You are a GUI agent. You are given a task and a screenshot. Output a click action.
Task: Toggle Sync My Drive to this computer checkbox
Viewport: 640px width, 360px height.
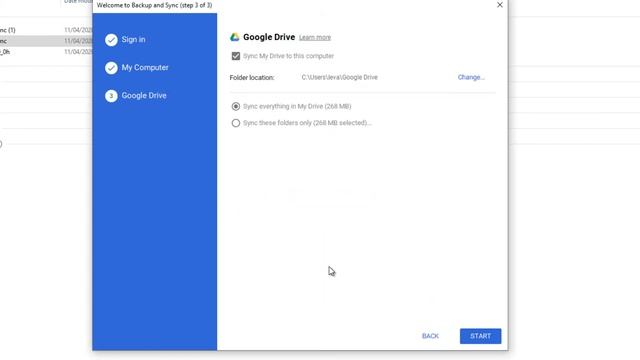[x=236, y=56]
